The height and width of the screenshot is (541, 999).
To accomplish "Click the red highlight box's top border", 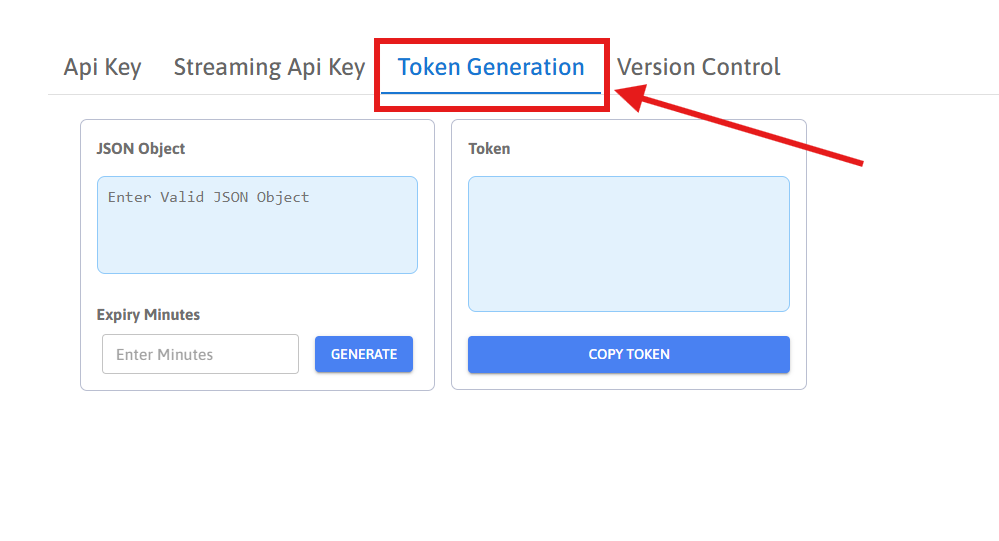I will pos(491,42).
